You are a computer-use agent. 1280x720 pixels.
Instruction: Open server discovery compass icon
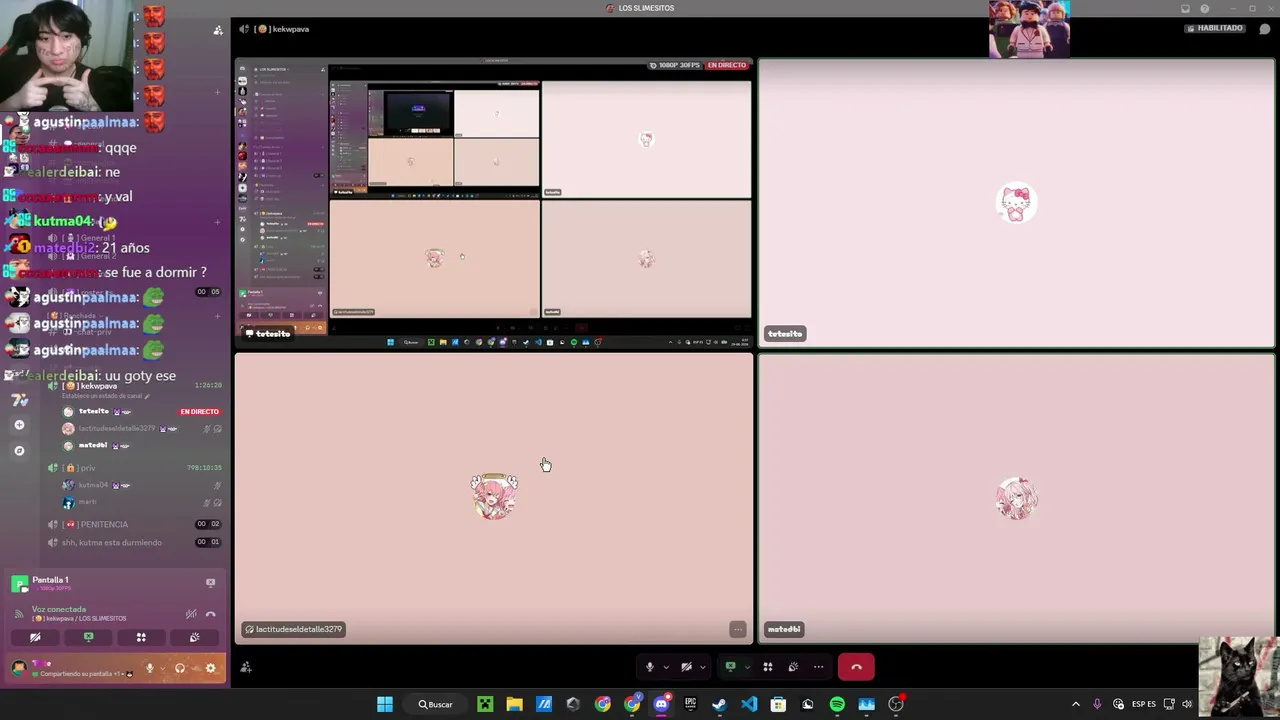19,451
